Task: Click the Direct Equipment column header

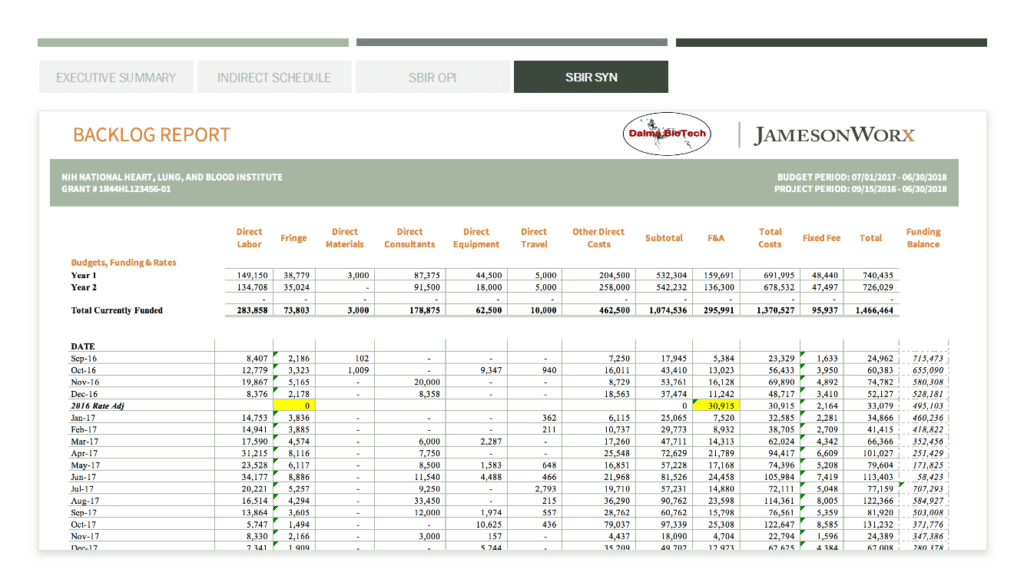Action: coord(476,238)
